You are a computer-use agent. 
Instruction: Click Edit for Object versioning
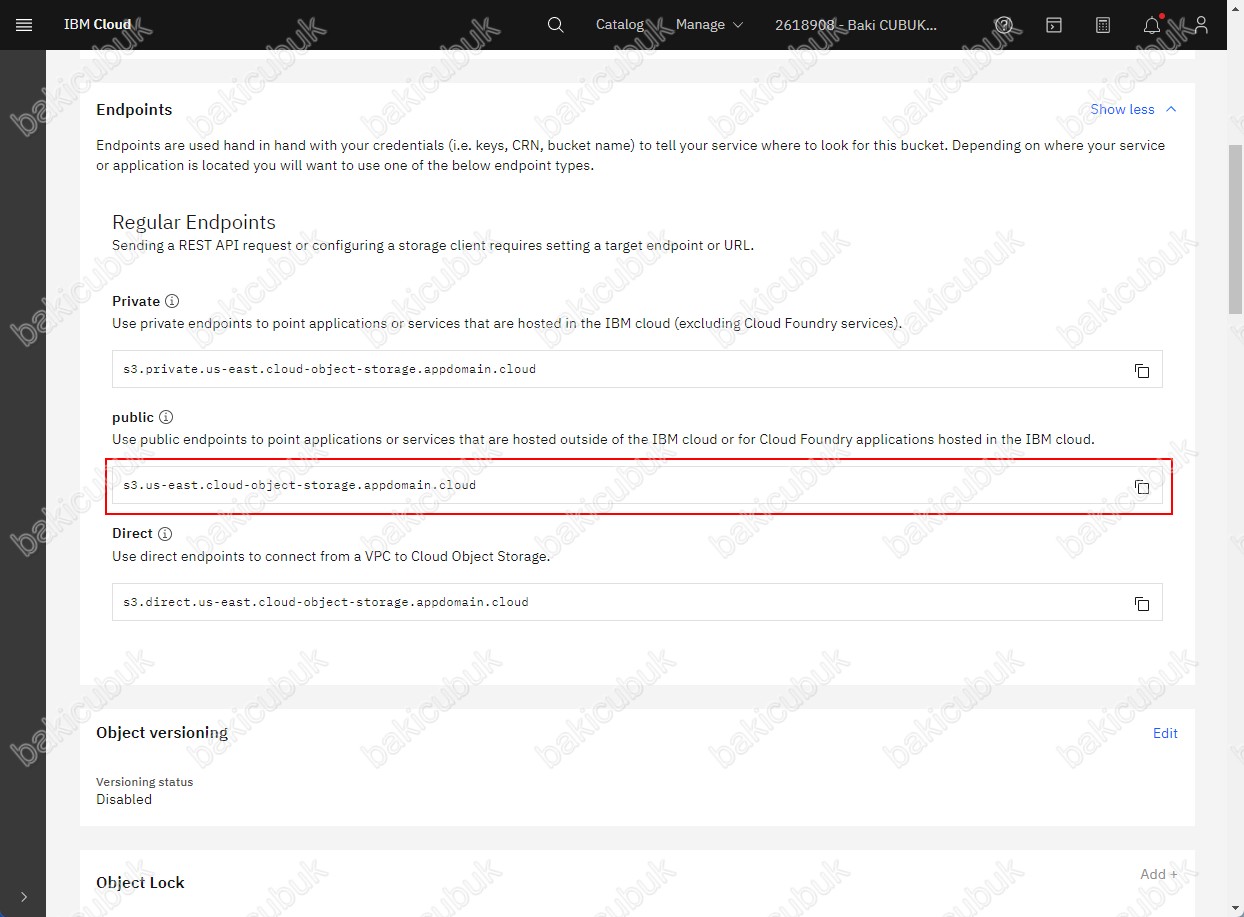pos(1165,733)
